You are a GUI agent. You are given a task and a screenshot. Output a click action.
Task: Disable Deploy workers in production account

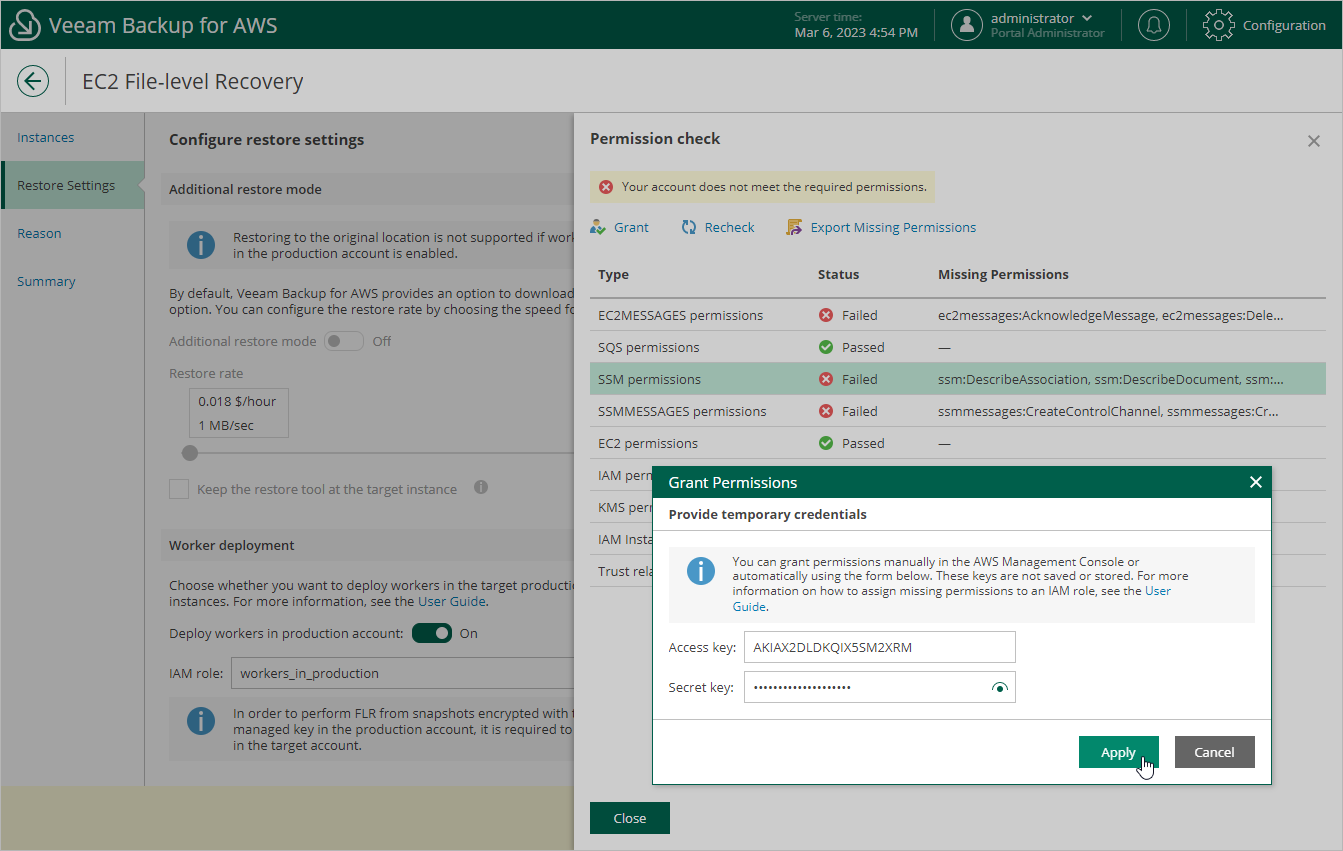[431, 633]
